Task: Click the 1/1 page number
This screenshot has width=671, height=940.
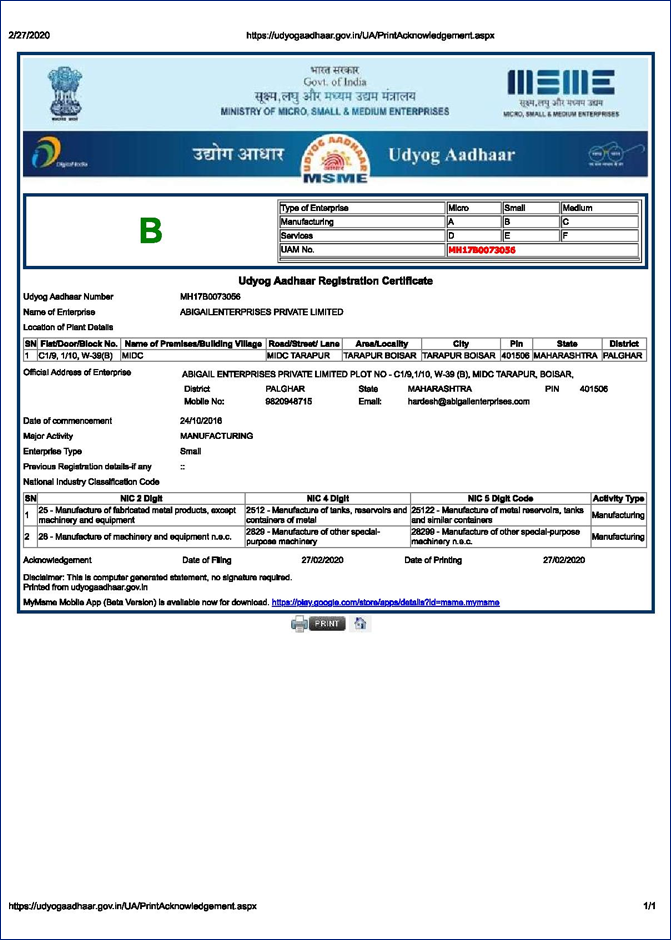Action: (650, 906)
